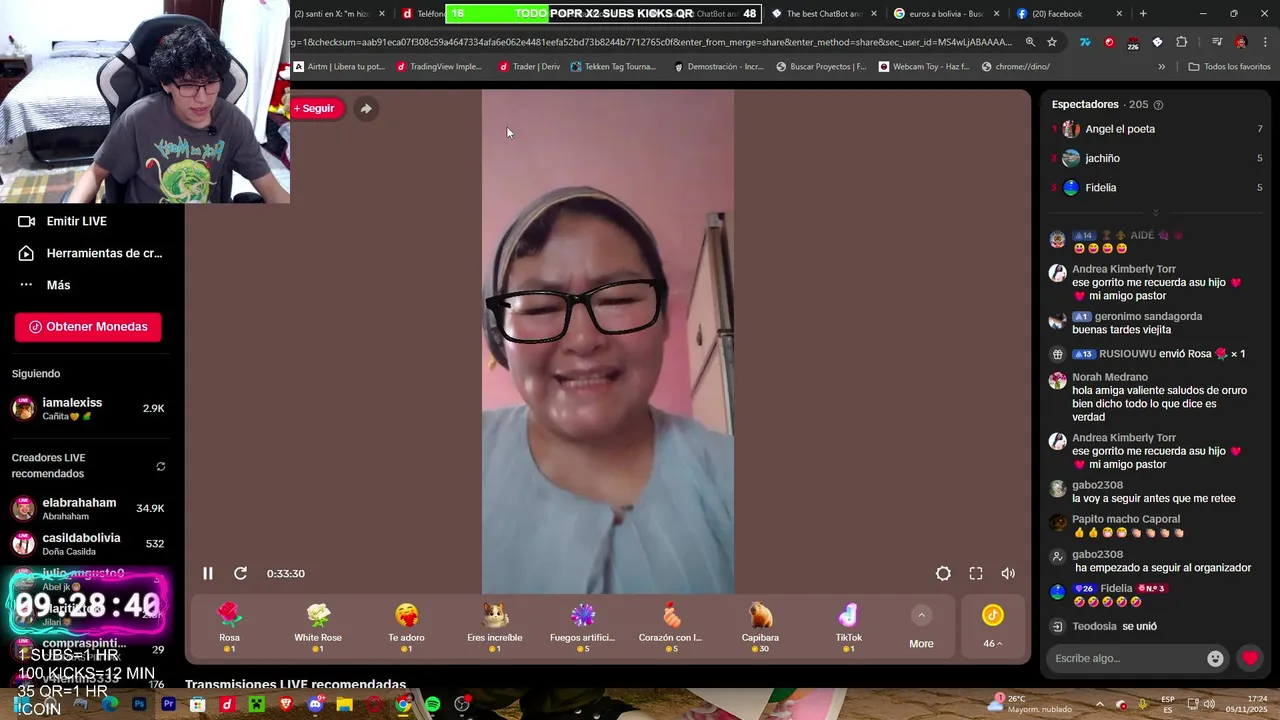
Task: Open the coin balance 46 dropdown
Action: click(992, 628)
